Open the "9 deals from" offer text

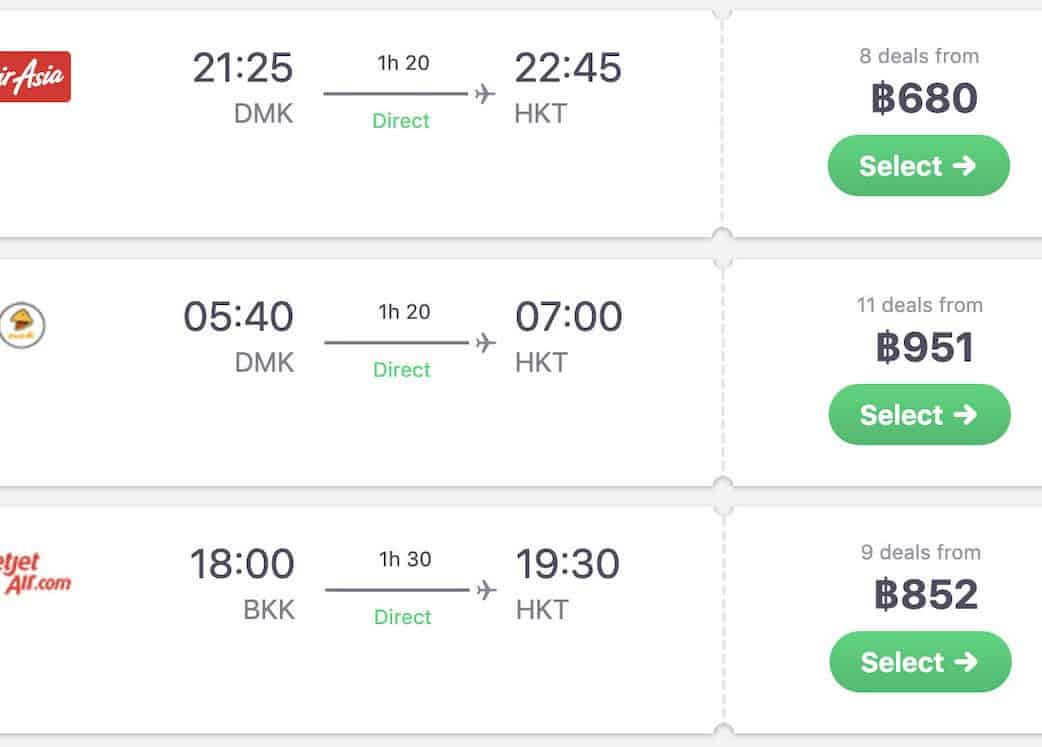coord(920,552)
